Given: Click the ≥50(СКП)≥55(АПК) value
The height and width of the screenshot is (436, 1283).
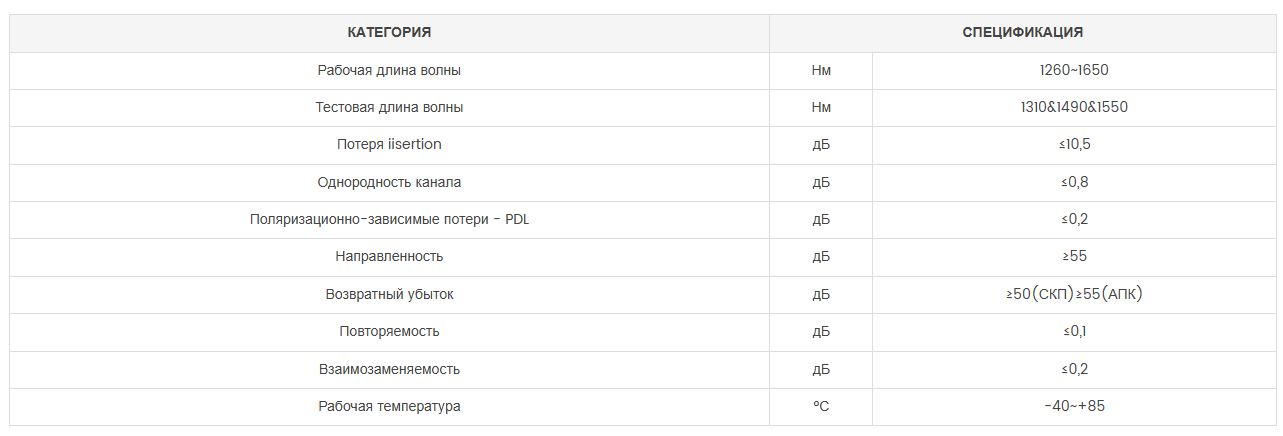Looking at the screenshot, I should (1074, 295).
